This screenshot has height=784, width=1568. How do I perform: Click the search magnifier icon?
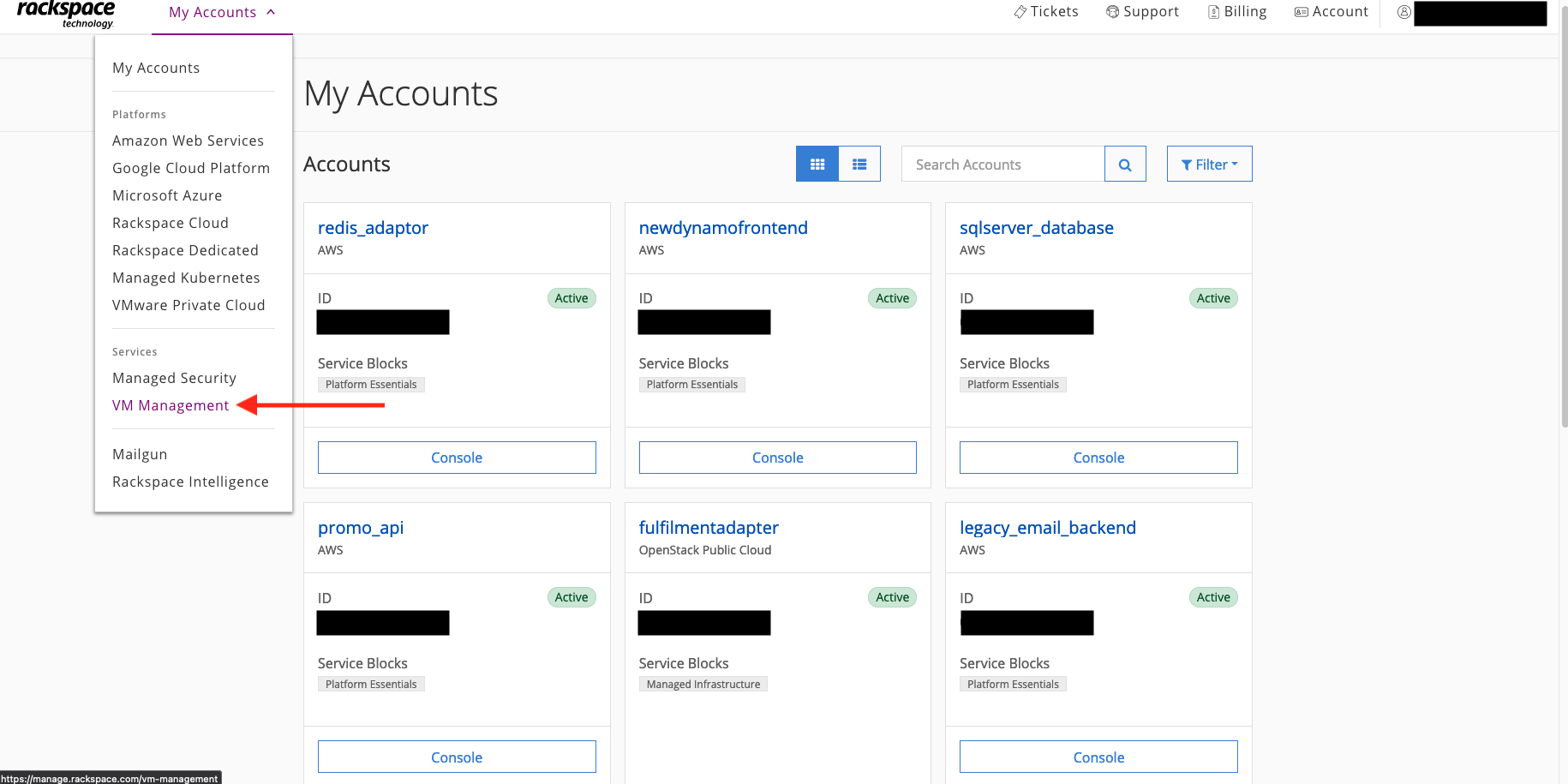coord(1125,164)
